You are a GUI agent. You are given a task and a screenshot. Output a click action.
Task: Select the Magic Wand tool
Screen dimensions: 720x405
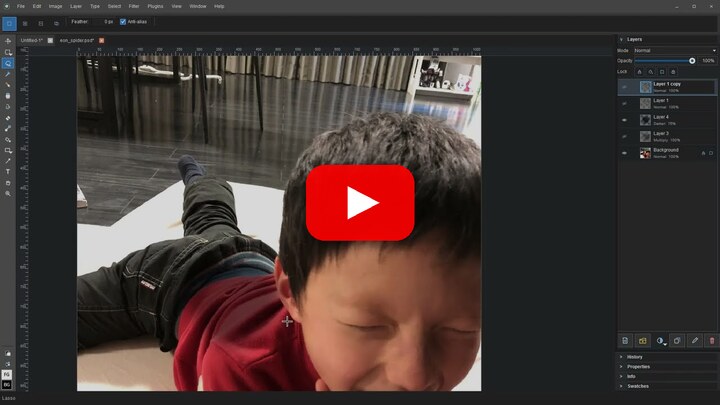click(8, 74)
